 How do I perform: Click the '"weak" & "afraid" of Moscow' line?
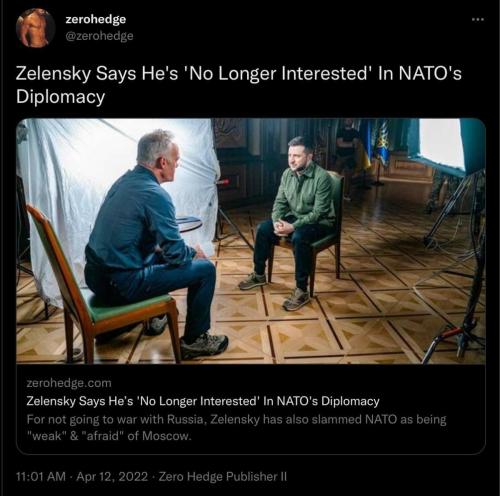109,436
